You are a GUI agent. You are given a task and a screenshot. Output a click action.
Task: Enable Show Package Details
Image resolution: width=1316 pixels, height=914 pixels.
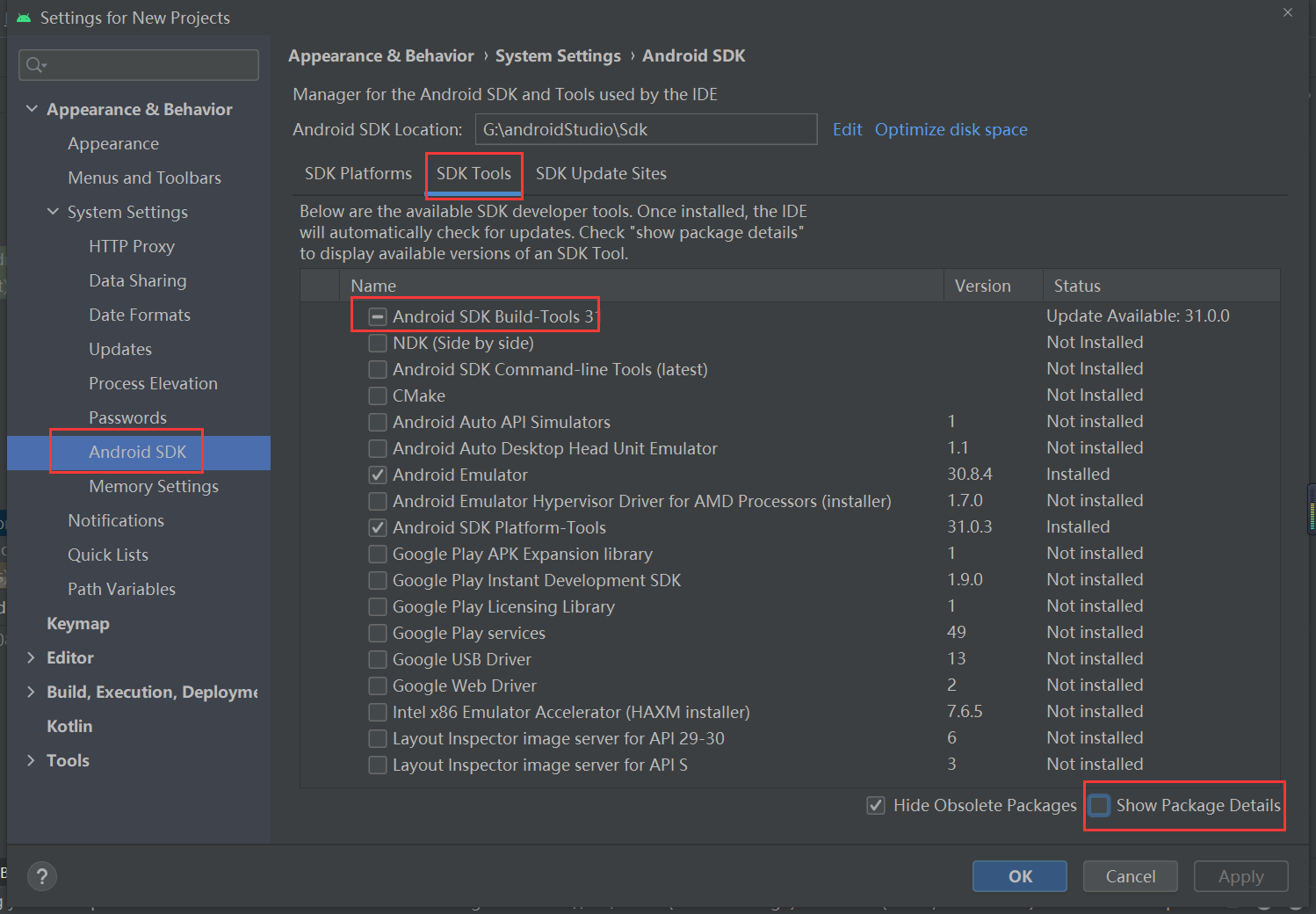pos(1099,805)
